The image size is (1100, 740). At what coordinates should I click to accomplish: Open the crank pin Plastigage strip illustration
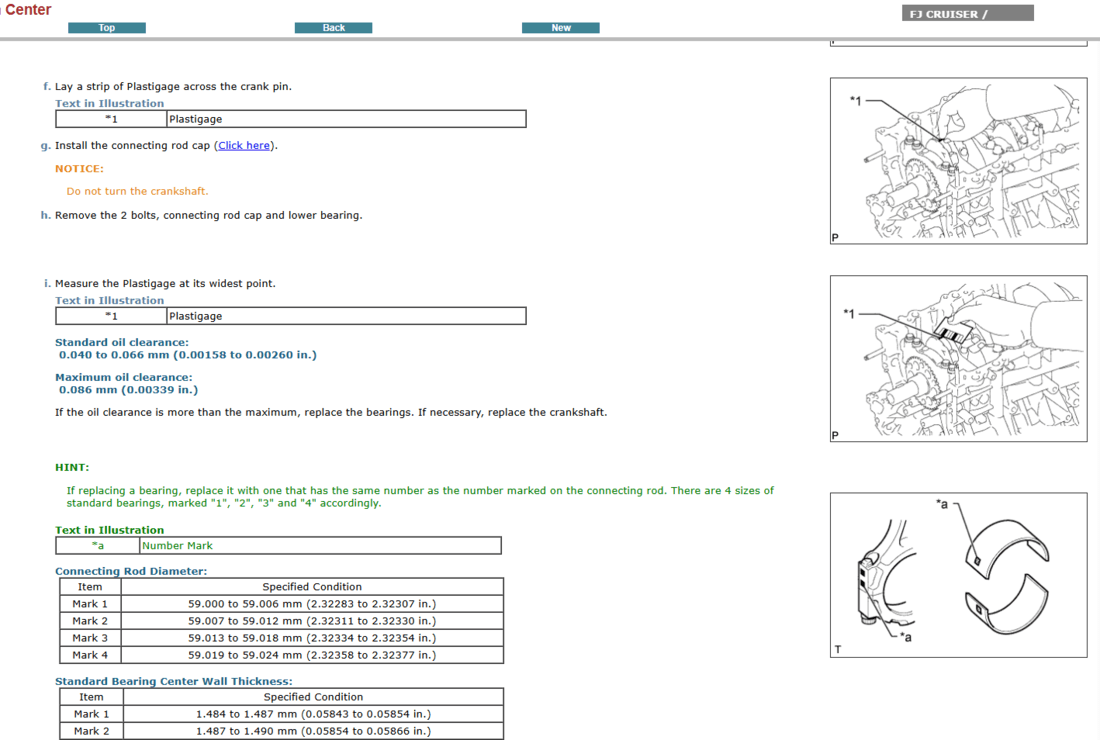(x=957, y=161)
